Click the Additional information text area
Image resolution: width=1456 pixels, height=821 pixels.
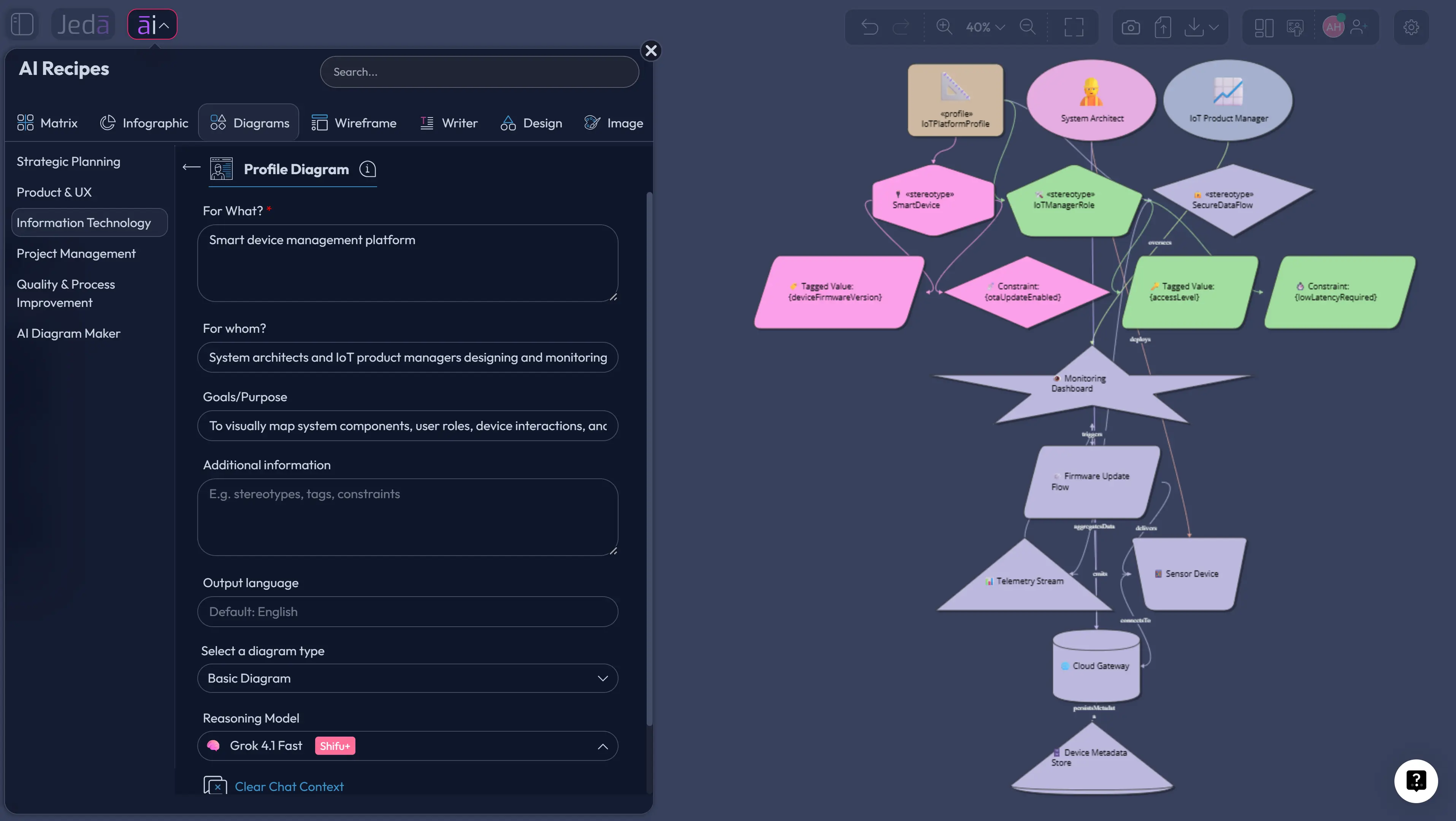tap(408, 518)
